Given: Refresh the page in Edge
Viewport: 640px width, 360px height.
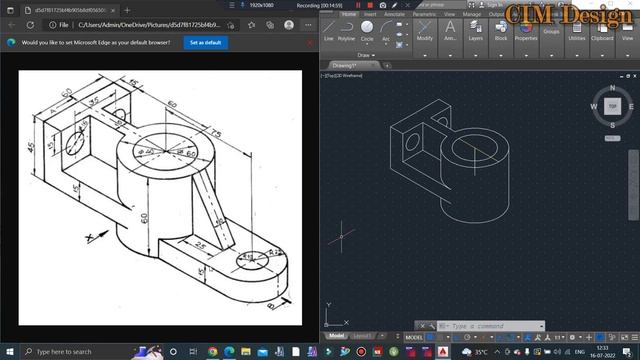Looking at the screenshot, I should point(30,25).
